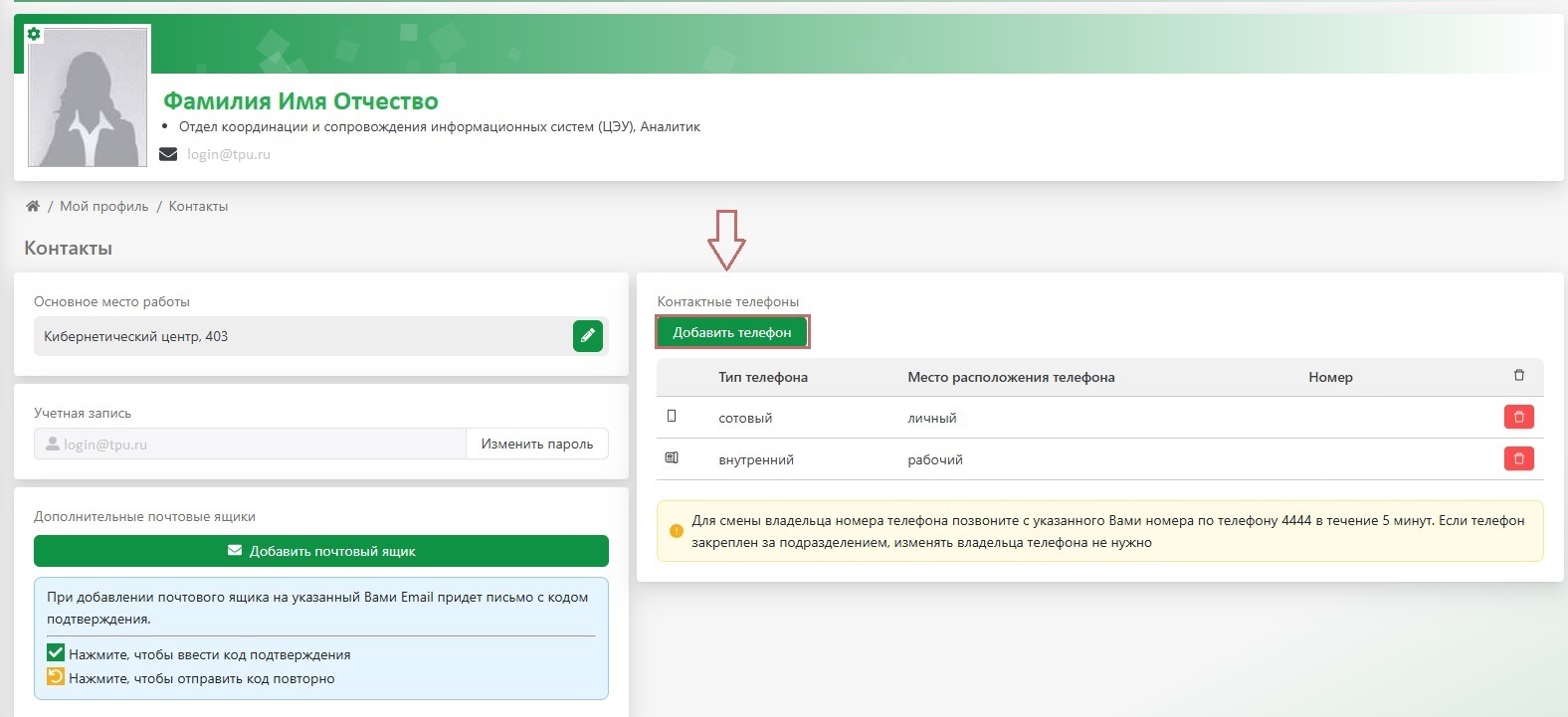Image resolution: width=1568 pixels, height=717 pixels.
Task: Click the yellow warning info icon
Action: click(677, 531)
